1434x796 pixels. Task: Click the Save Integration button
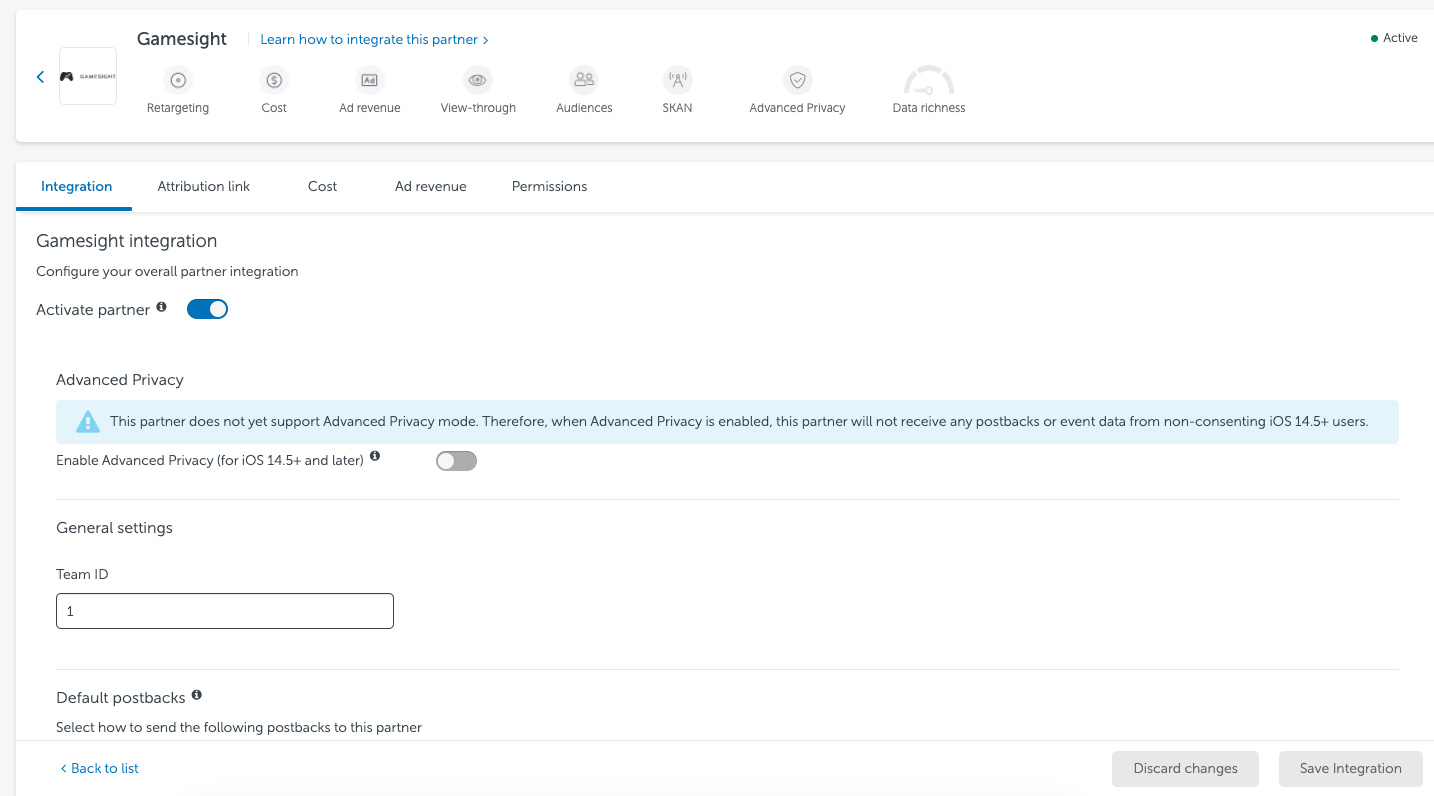[x=1350, y=768]
